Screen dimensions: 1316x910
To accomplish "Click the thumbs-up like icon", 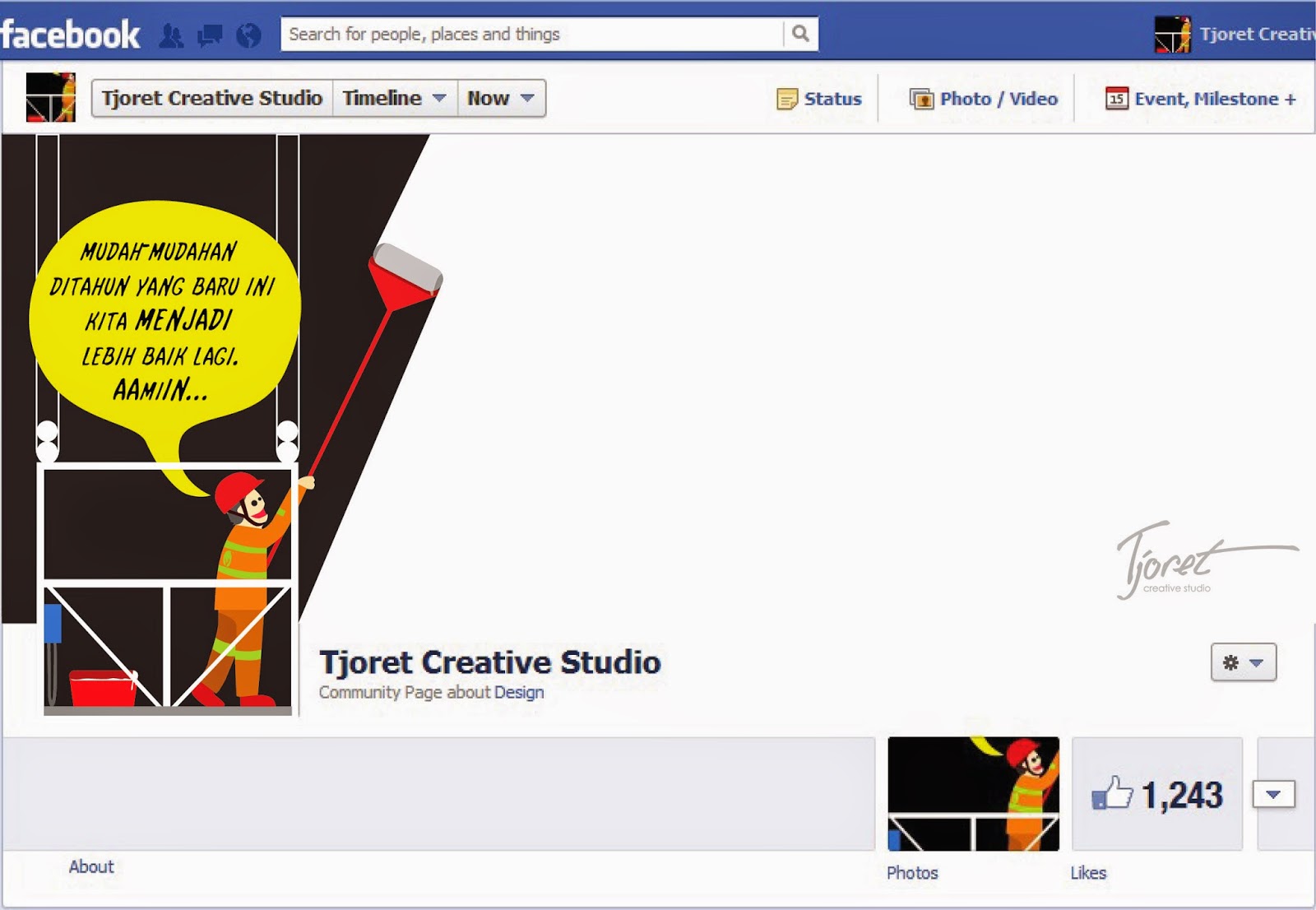I will coord(1112,793).
